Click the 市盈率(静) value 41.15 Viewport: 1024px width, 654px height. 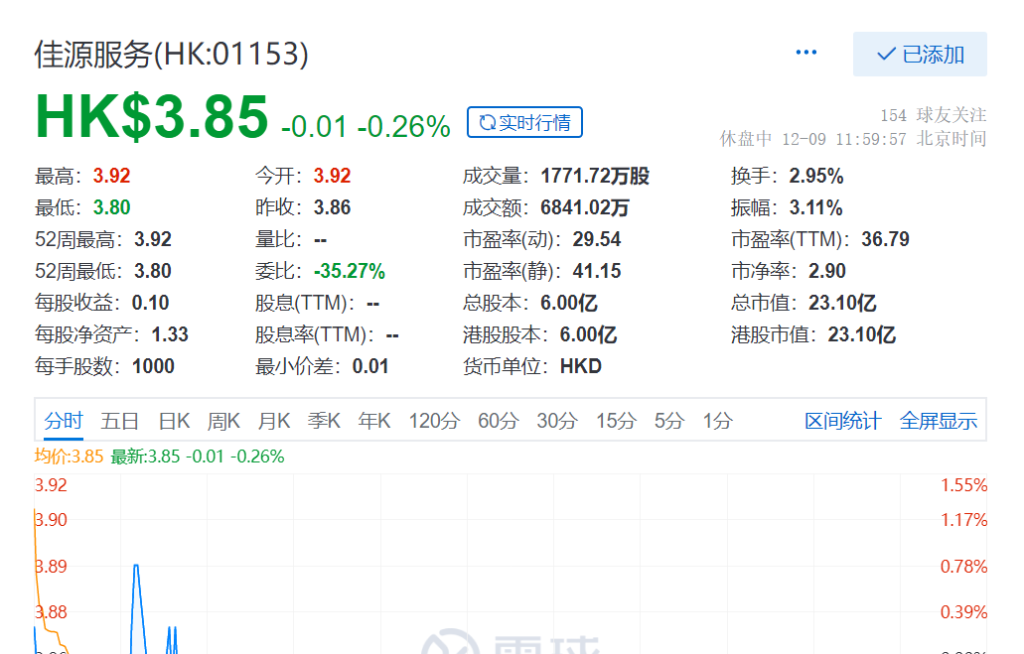[597, 271]
